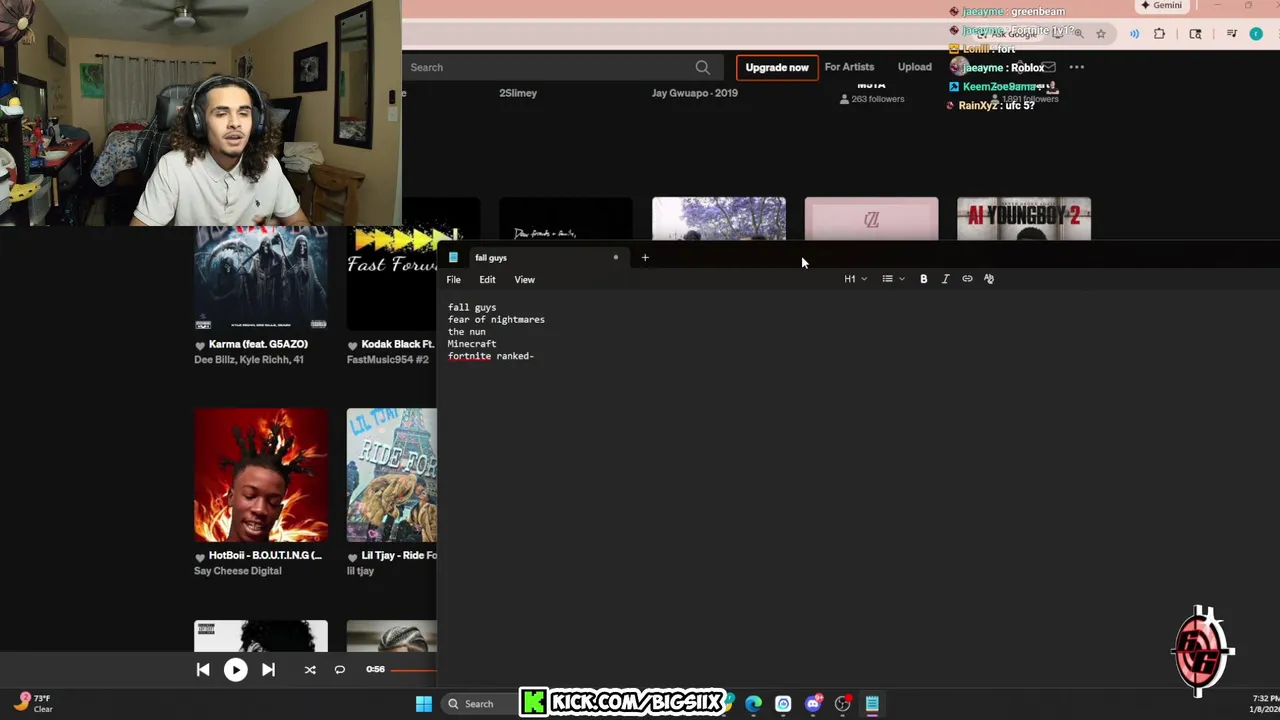Open the SoundCloud Upload link
This screenshot has width=1280, height=720.
(x=914, y=67)
